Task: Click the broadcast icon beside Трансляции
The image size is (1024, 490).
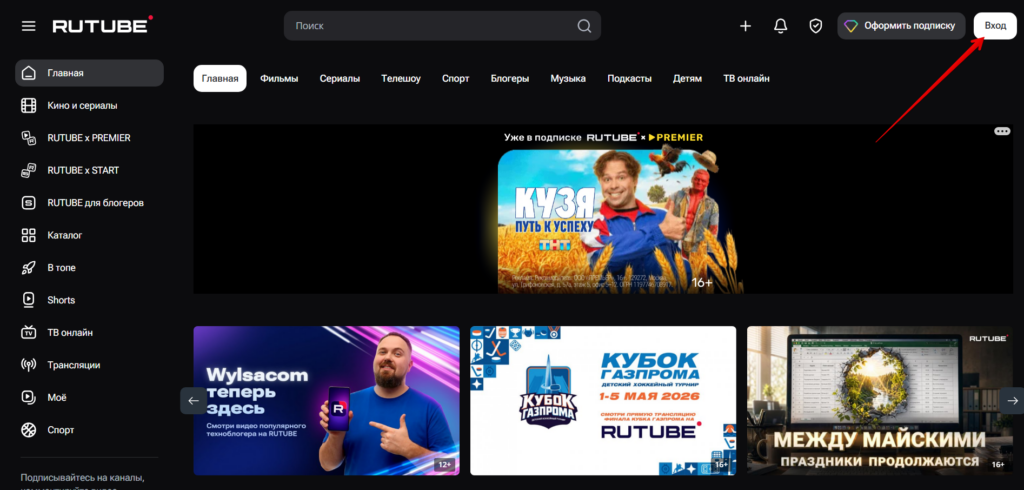Action: pyautogui.click(x=29, y=365)
